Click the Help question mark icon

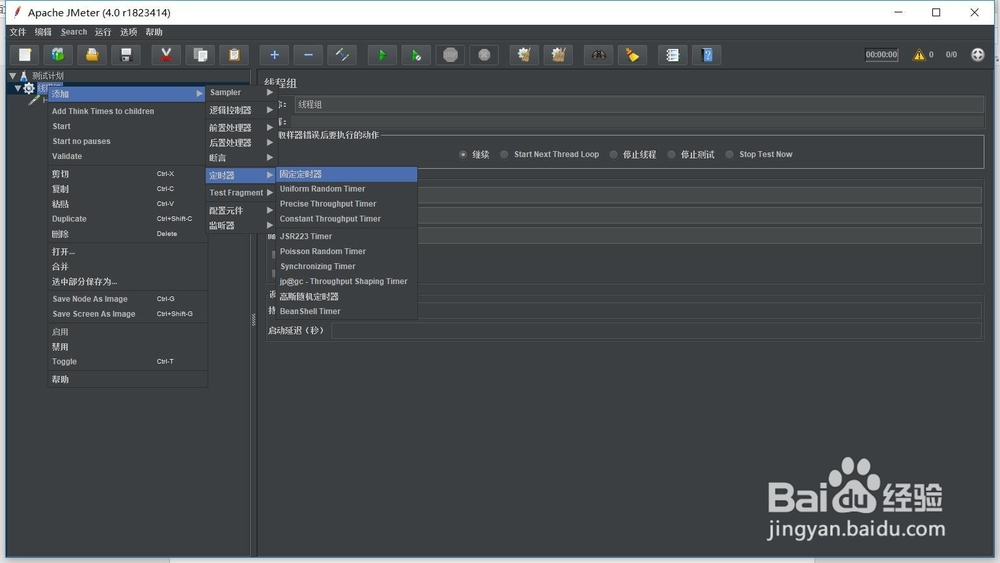point(707,55)
